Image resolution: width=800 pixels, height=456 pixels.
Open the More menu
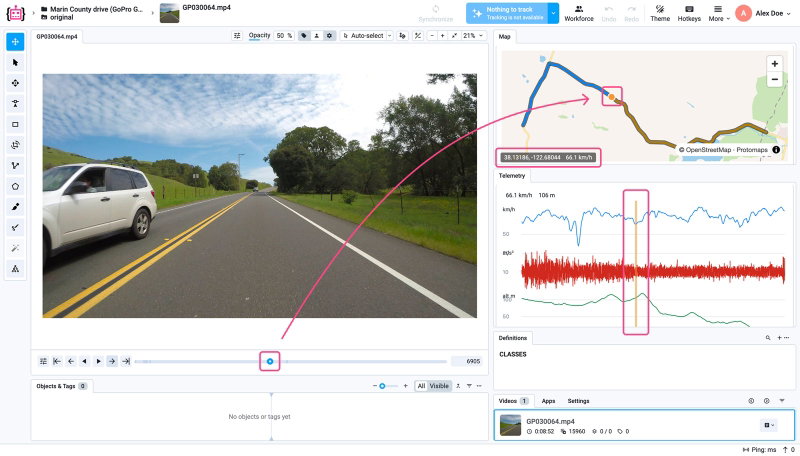(x=718, y=14)
